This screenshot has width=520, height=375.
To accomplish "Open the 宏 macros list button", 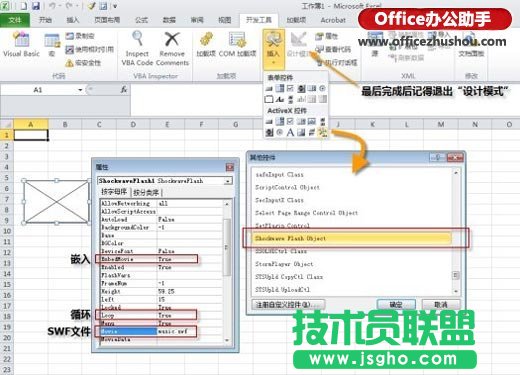I will pyautogui.click(x=52, y=45).
